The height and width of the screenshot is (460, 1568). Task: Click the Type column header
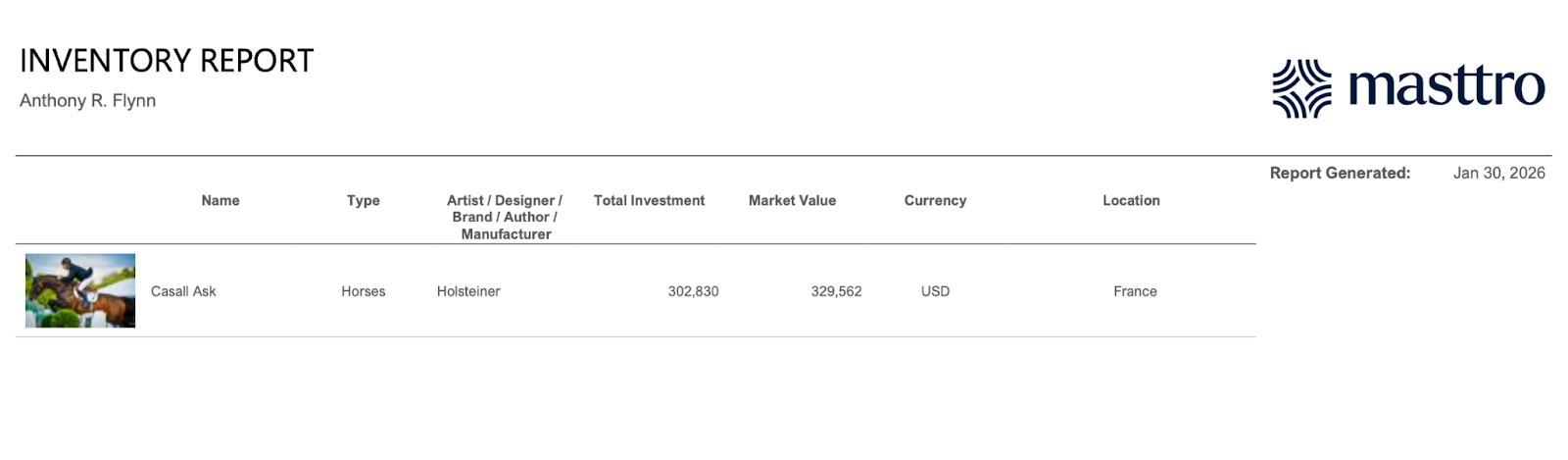point(363,200)
